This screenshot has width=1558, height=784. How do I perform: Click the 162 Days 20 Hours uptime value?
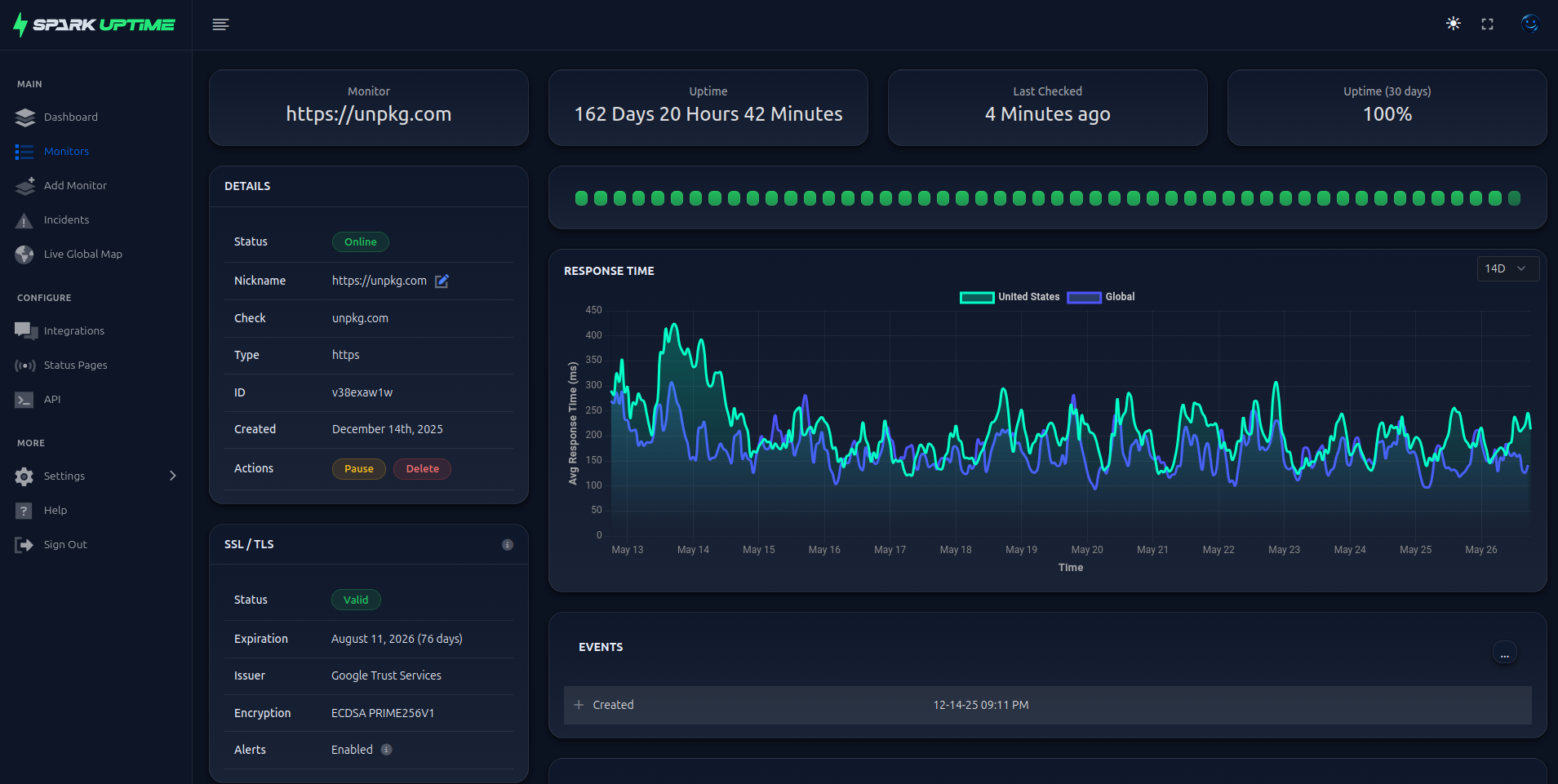(708, 114)
